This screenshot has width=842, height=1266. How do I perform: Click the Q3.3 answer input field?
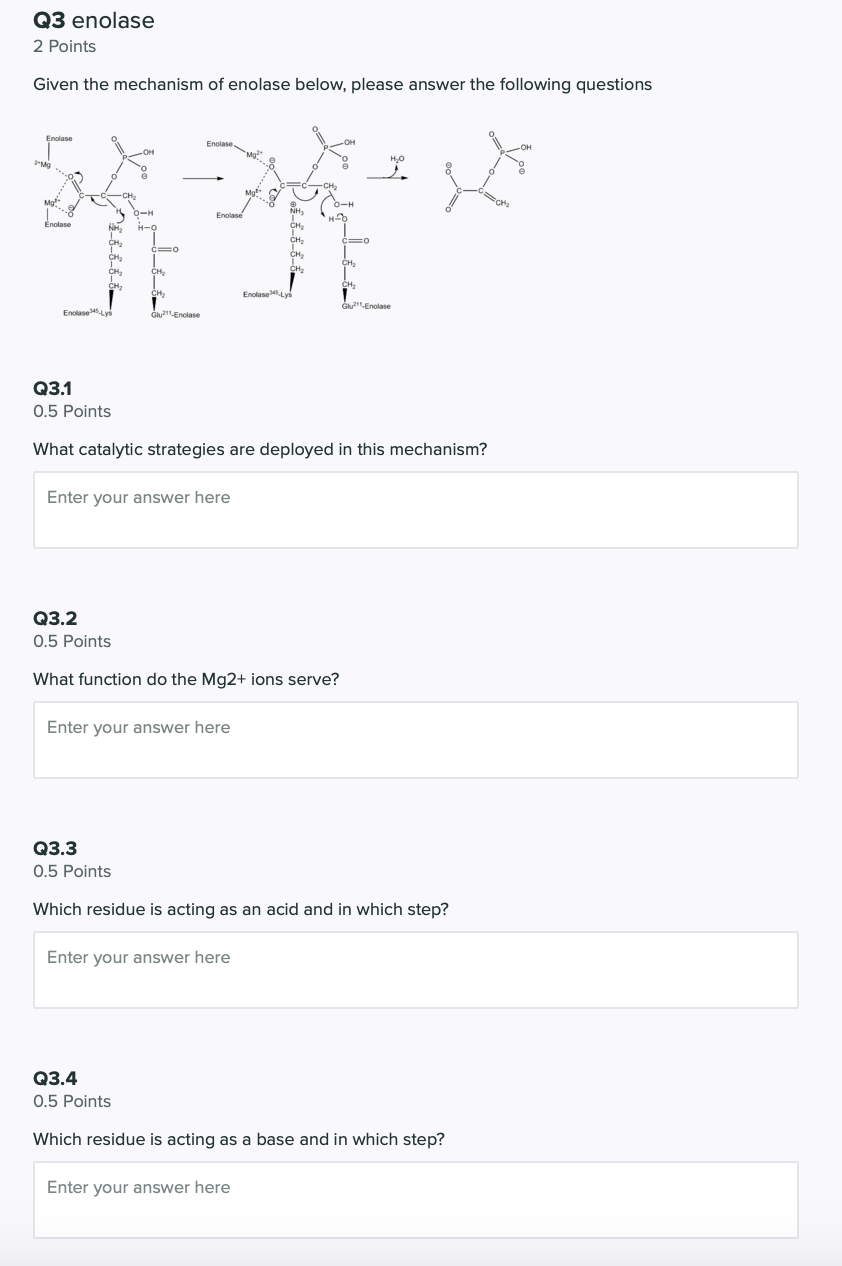416,968
